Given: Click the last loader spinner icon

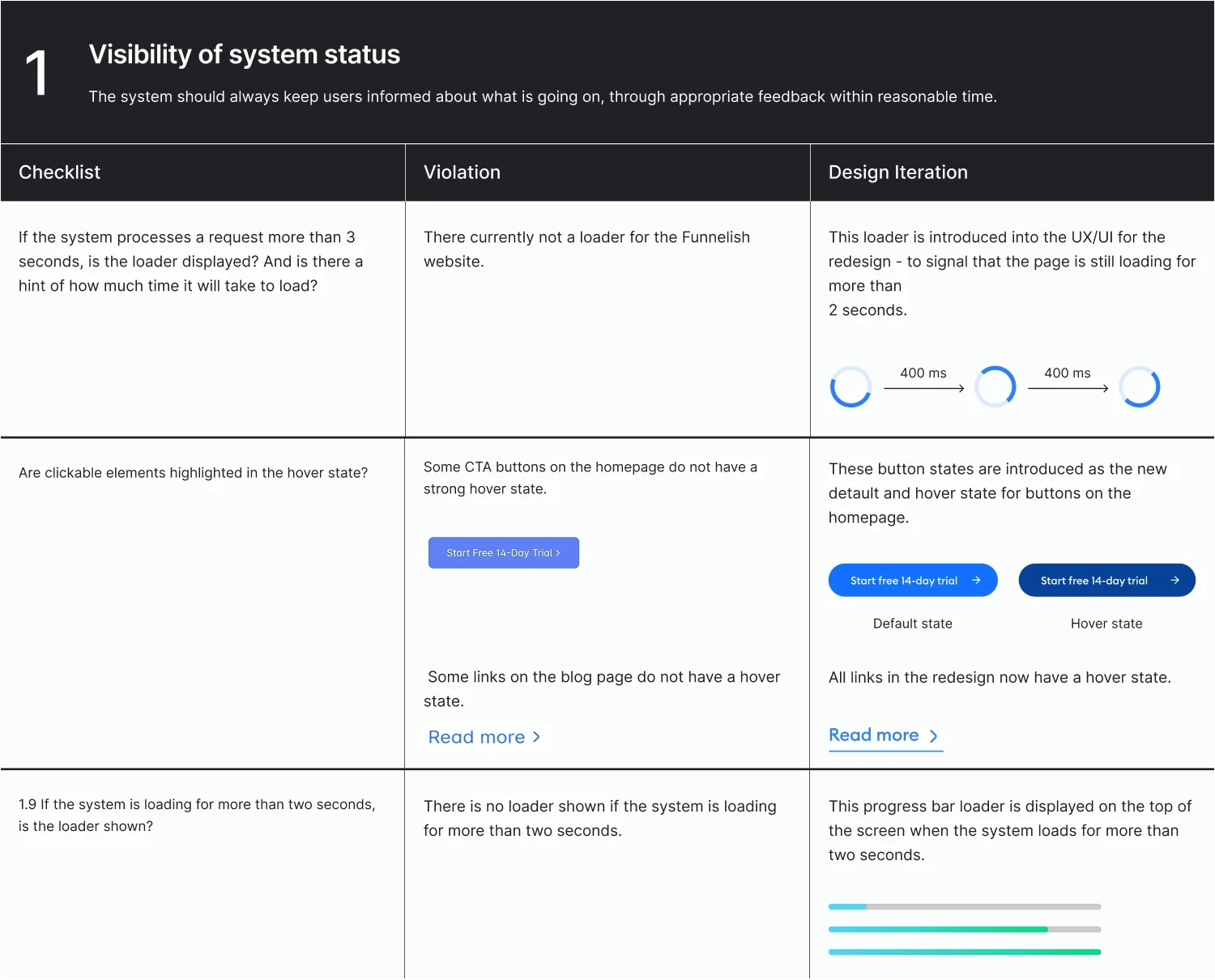Looking at the screenshot, I should click(x=1139, y=386).
